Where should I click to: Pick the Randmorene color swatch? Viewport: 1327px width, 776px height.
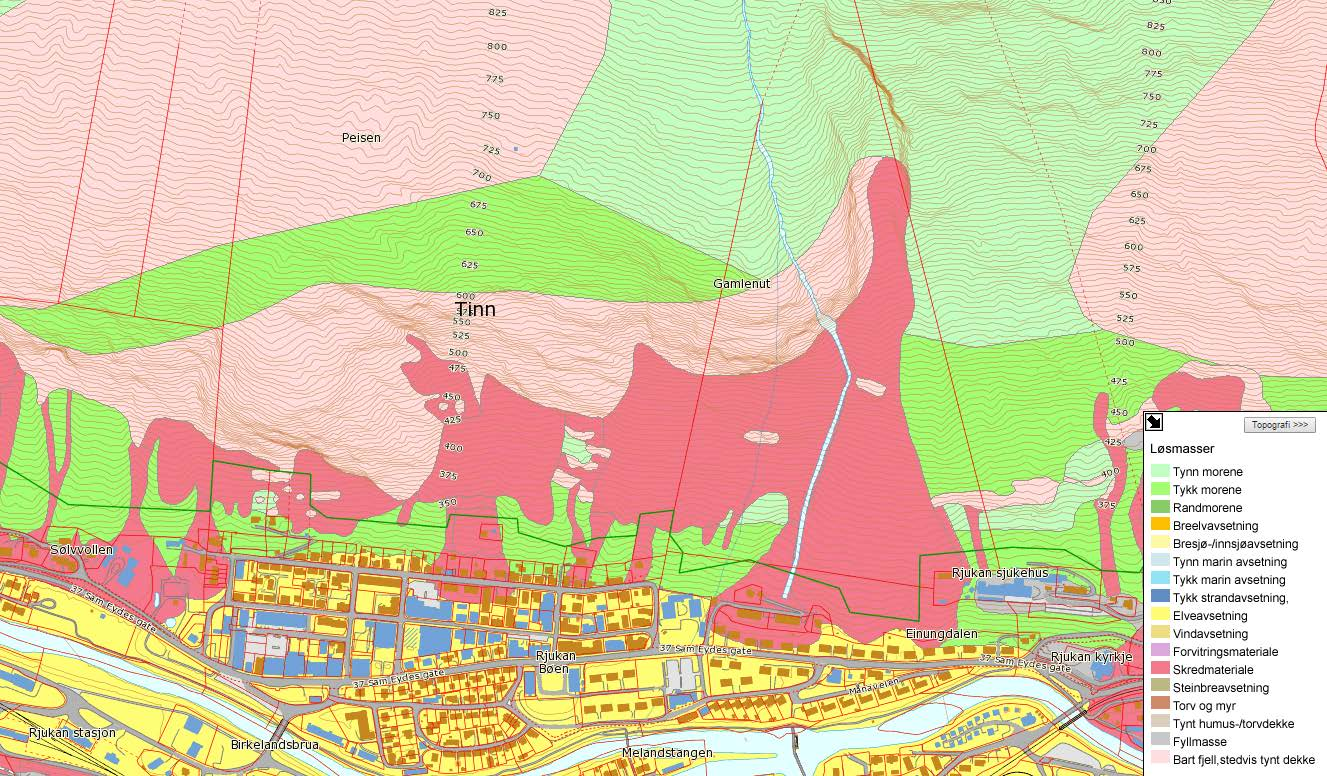(x=1159, y=508)
